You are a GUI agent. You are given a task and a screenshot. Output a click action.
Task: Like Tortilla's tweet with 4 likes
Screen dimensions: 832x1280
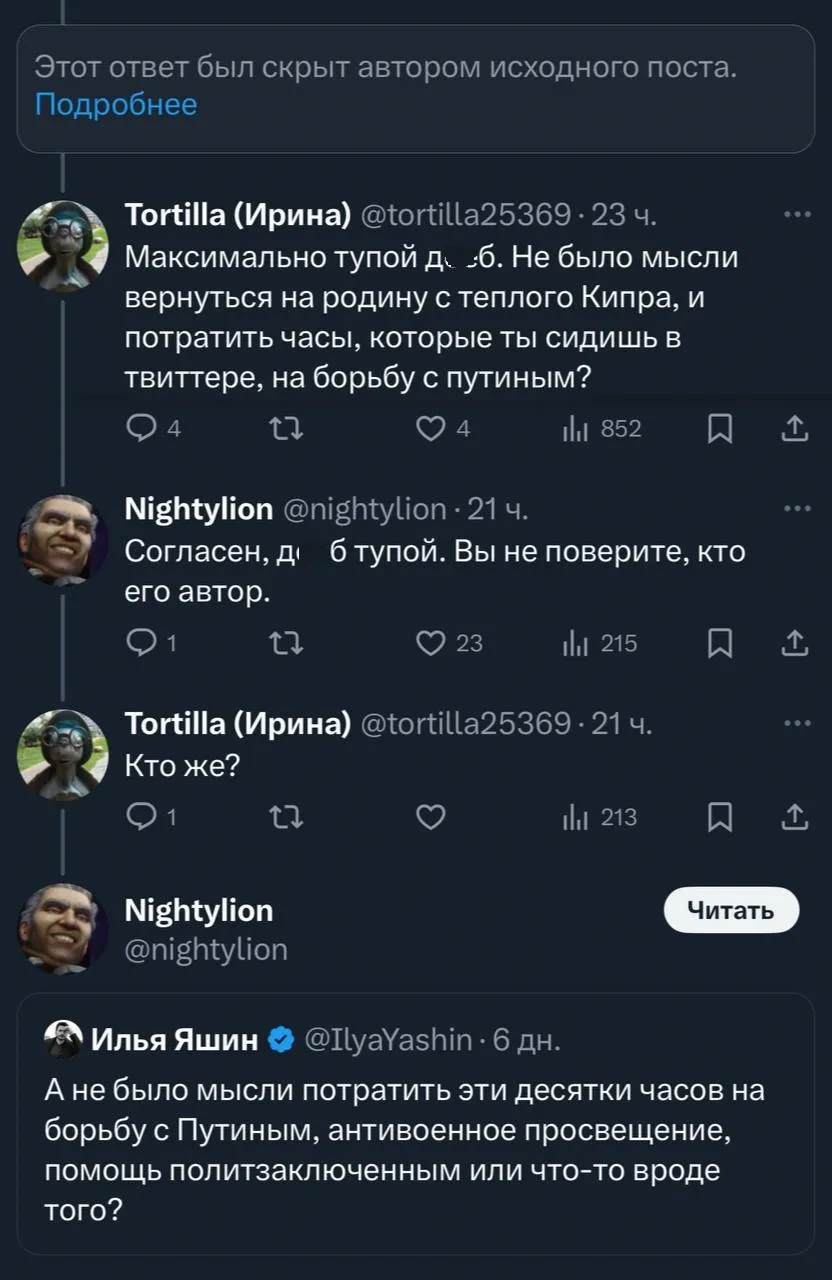coord(431,429)
